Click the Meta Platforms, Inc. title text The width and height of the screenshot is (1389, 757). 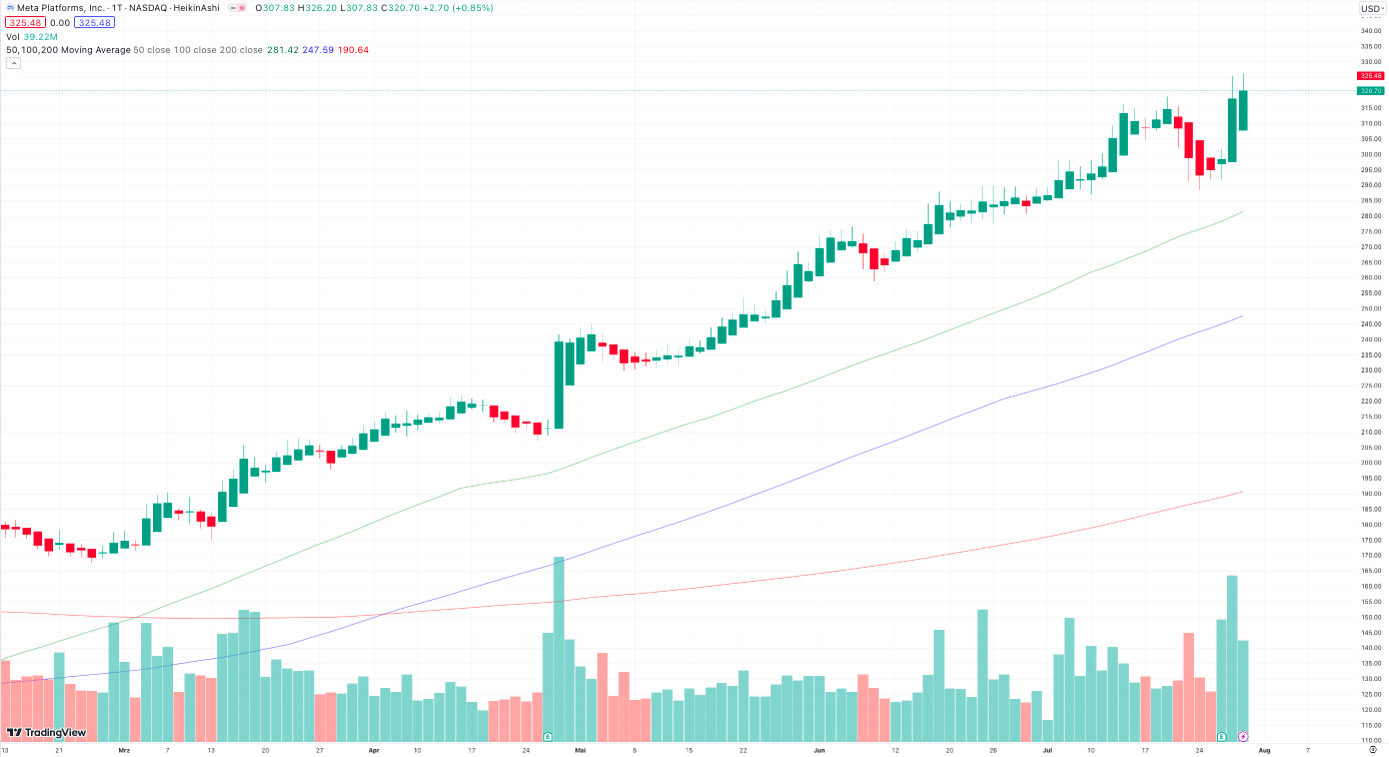pos(61,8)
